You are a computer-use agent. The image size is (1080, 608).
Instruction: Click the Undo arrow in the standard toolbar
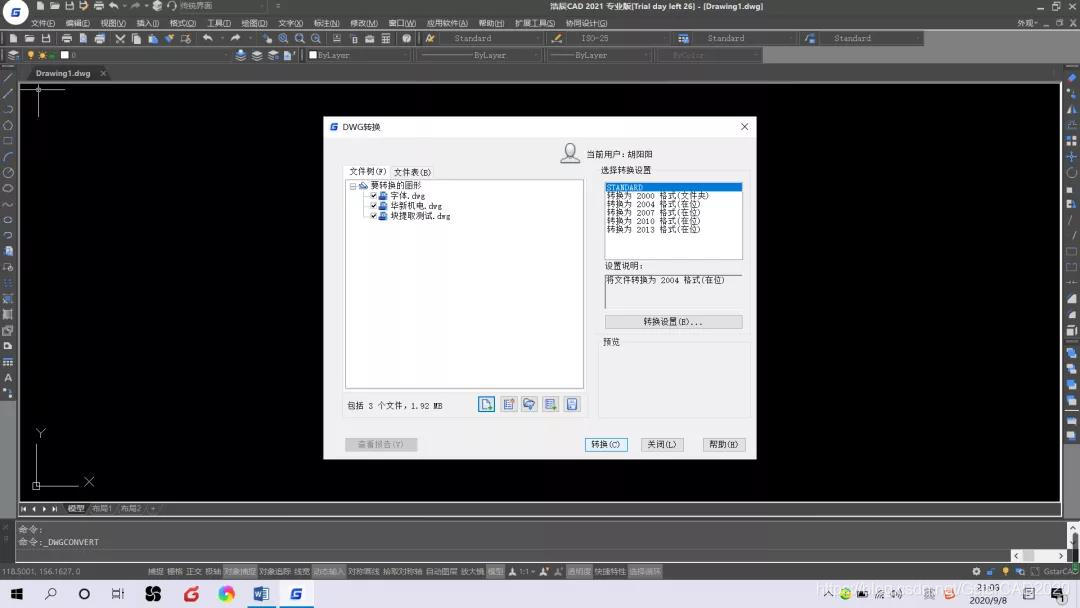(x=207, y=39)
